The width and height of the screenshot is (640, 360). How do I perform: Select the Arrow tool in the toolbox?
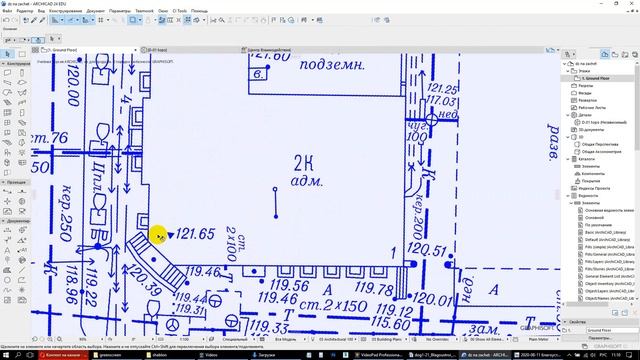coord(7,54)
